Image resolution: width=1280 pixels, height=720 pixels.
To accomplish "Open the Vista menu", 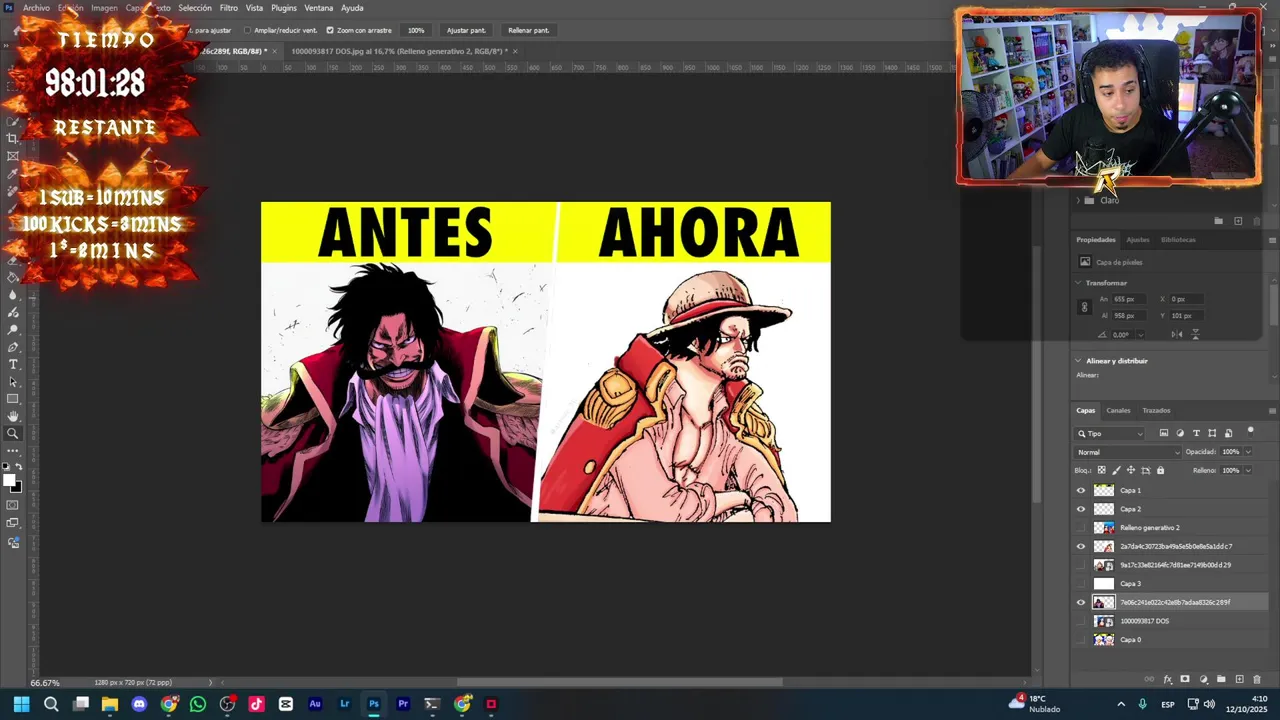I will pos(255,8).
